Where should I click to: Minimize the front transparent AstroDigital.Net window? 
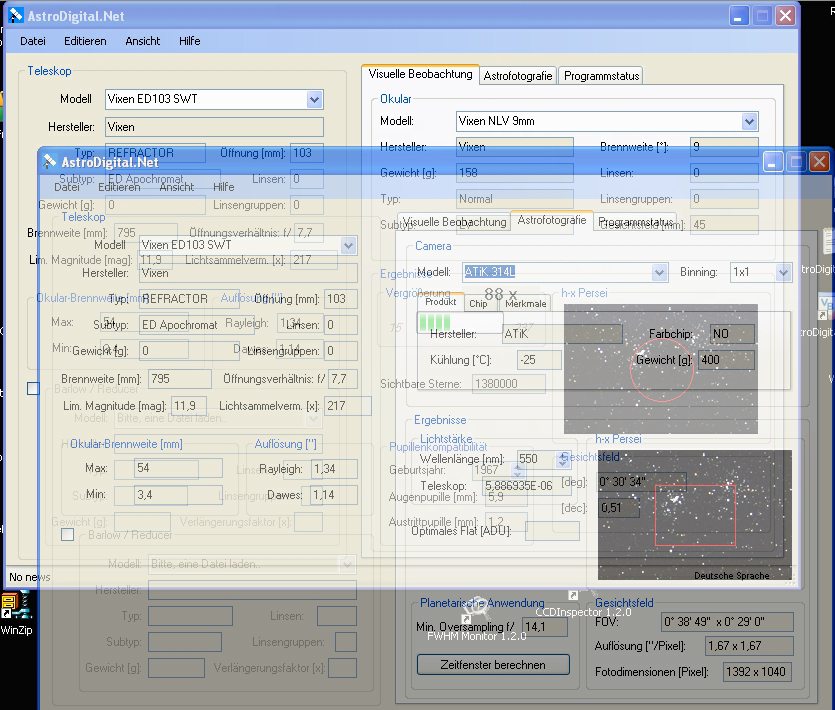point(772,161)
